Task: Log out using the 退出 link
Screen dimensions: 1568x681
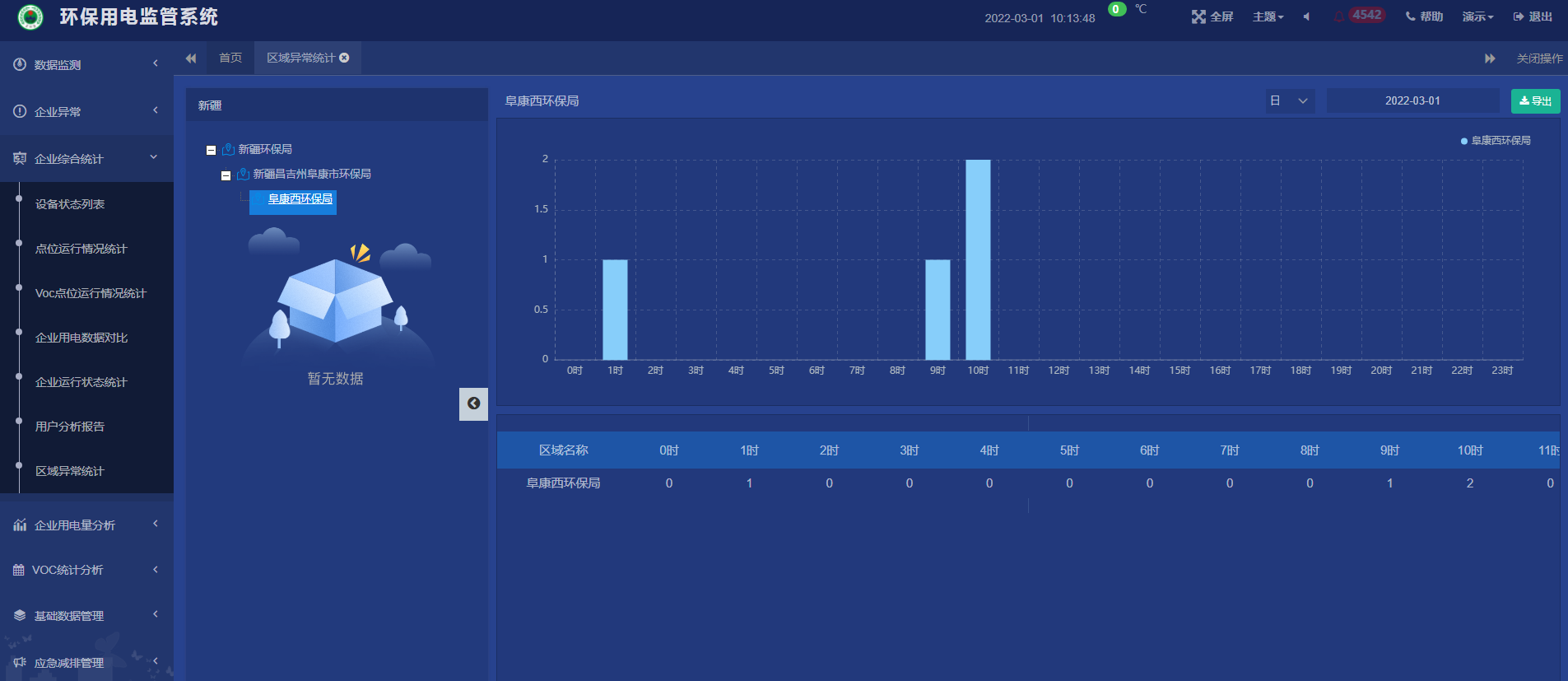Action: point(1533,16)
